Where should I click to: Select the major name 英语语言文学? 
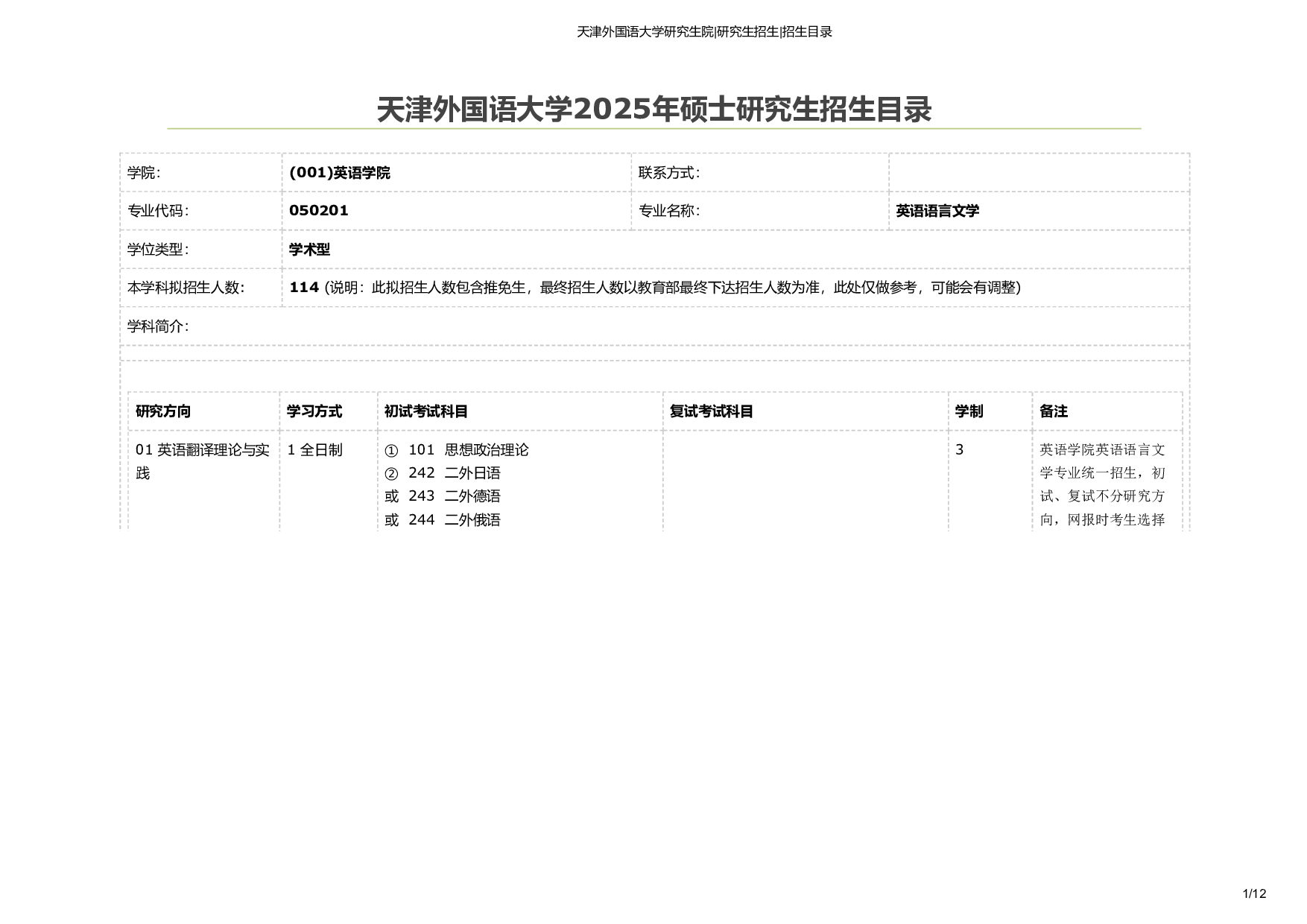coord(937,211)
